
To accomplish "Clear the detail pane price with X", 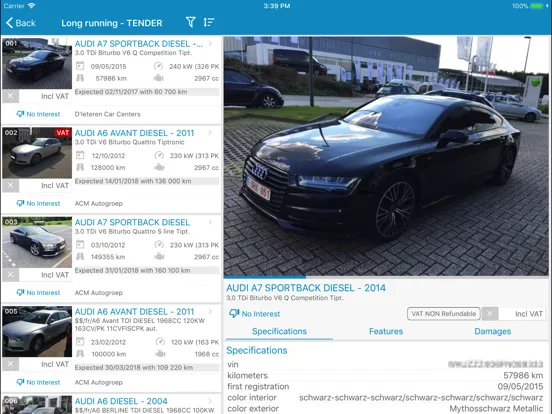I will 490,314.
